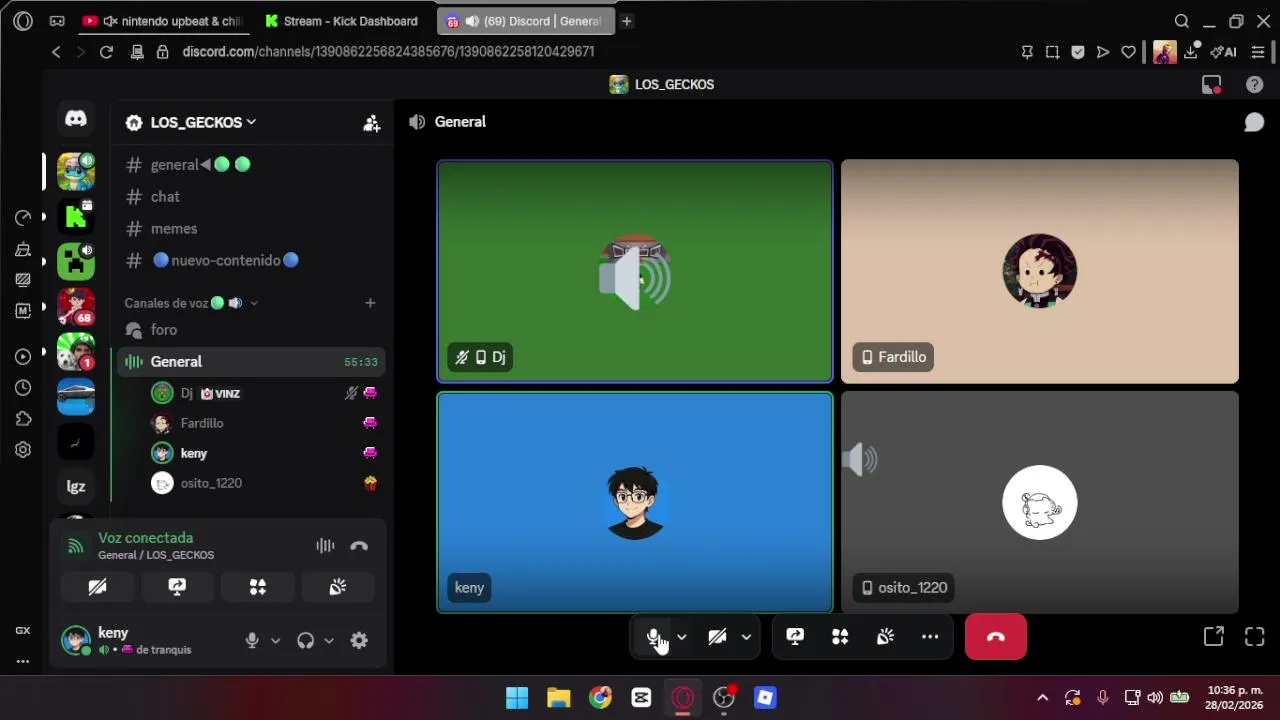Open File Explorer from taskbar
The width and height of the screenshot is (1280, 720).
pos(558,698)
